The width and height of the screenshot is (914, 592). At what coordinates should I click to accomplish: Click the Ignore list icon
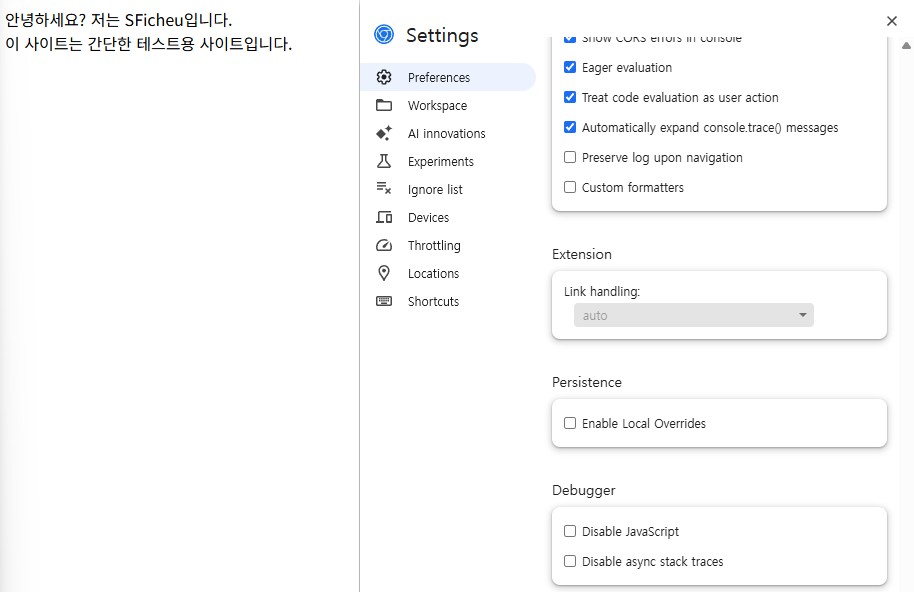384,188
